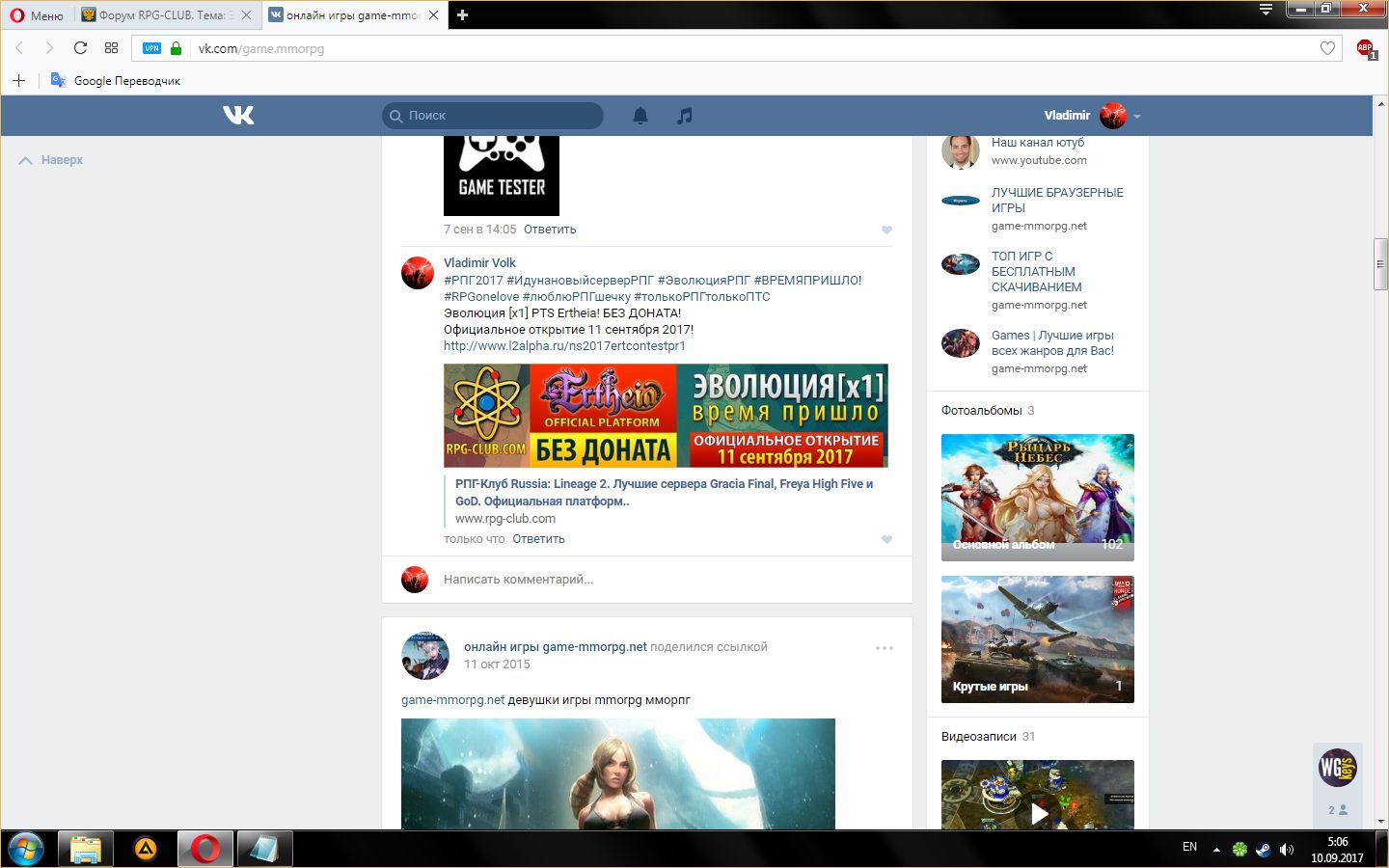The image size is (1389, 868).
Task: Toggle the VPN badge in address bar
Action: tap(151, 48)
